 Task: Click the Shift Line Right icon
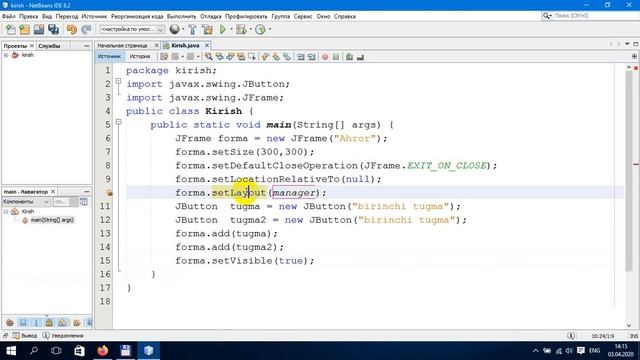coord(311,57)
